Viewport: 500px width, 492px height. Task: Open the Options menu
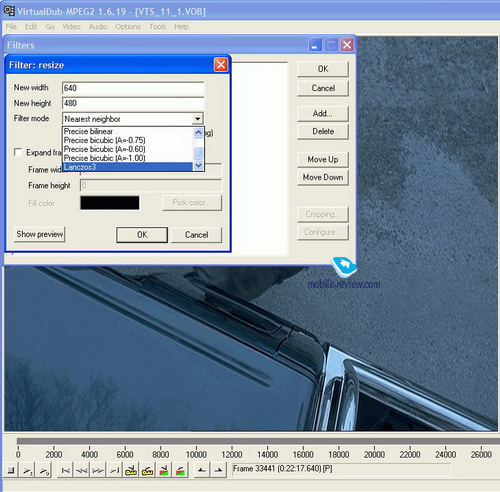click(128, 27)
